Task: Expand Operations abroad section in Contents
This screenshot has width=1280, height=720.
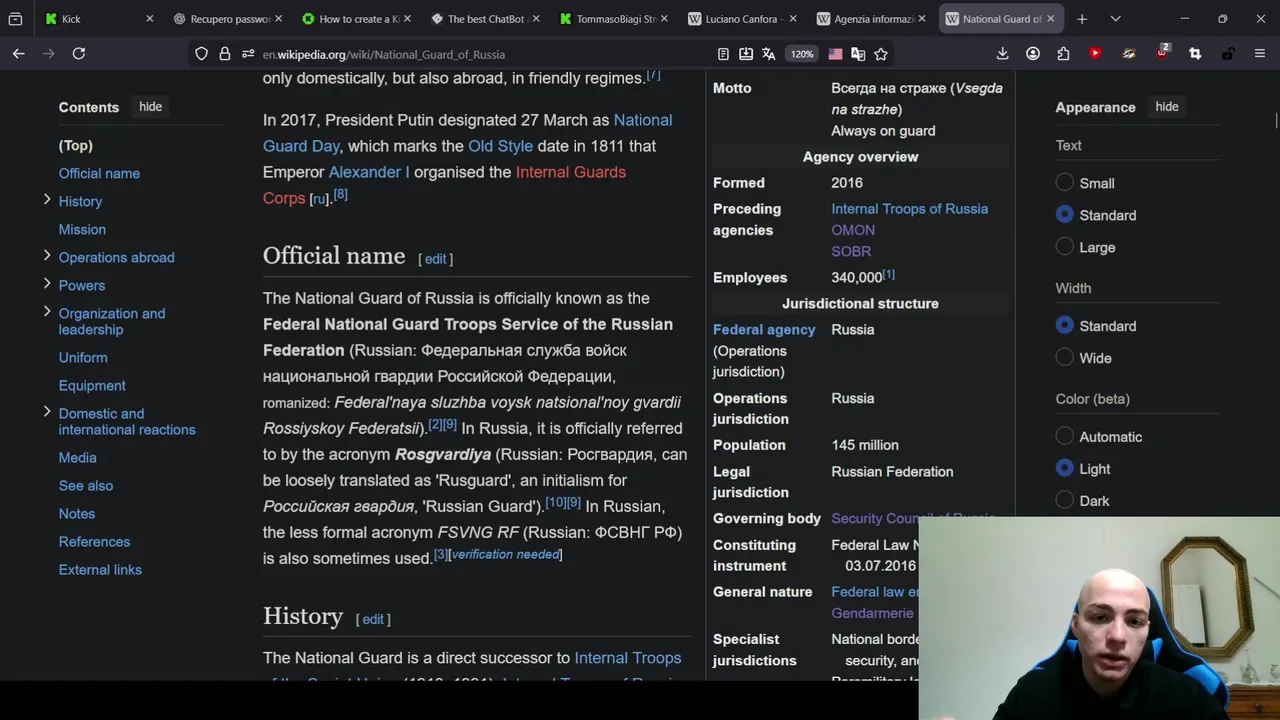Action: (x=47, y=256)
